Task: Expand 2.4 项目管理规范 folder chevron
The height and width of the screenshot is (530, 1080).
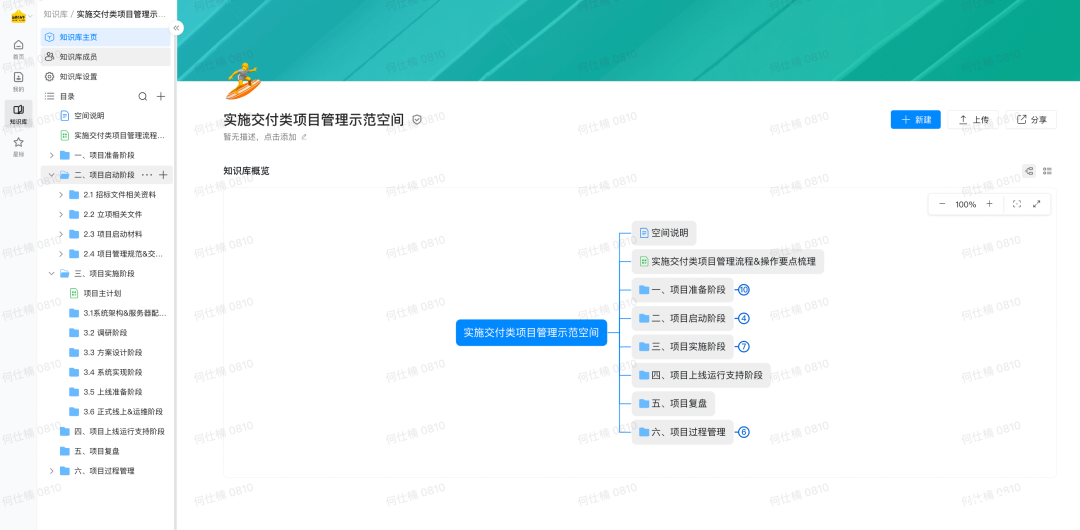Action: [61, 254]
